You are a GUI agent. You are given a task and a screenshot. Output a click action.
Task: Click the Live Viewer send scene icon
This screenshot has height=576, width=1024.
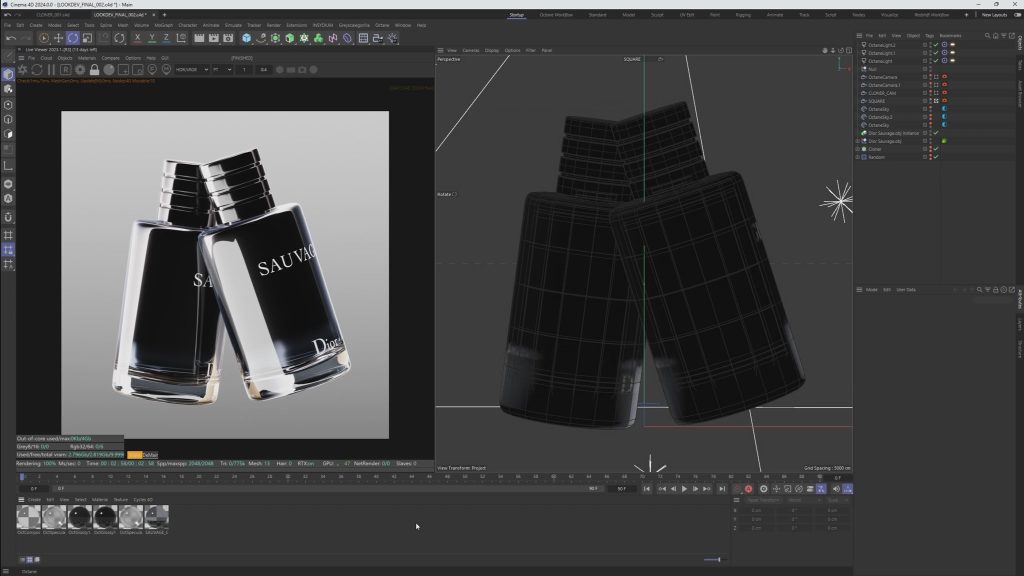(23, 70)
